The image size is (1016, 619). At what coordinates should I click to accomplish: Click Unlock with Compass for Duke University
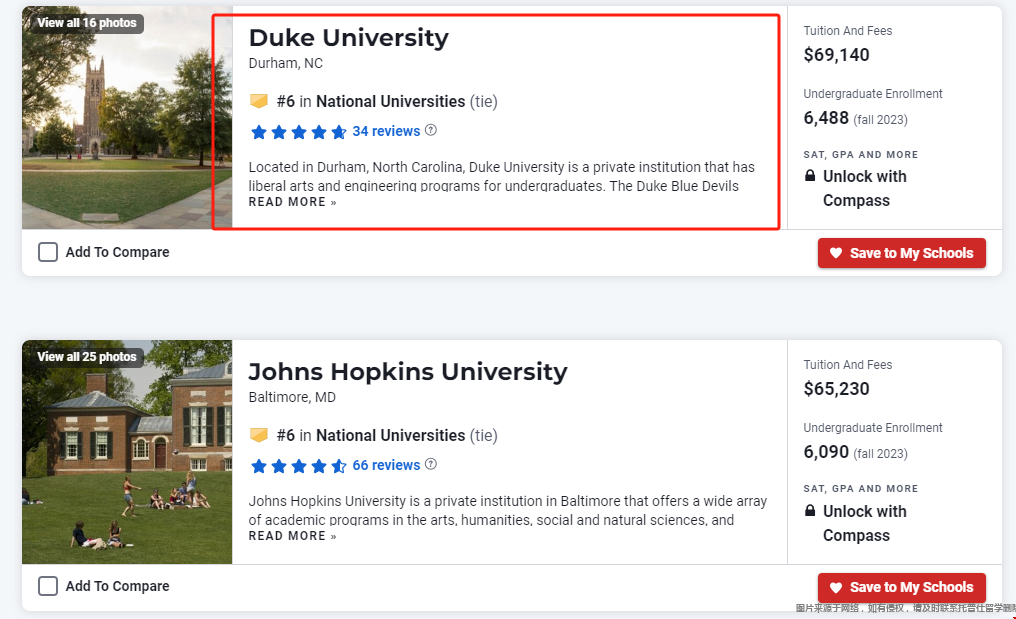[x=864, y=189]
